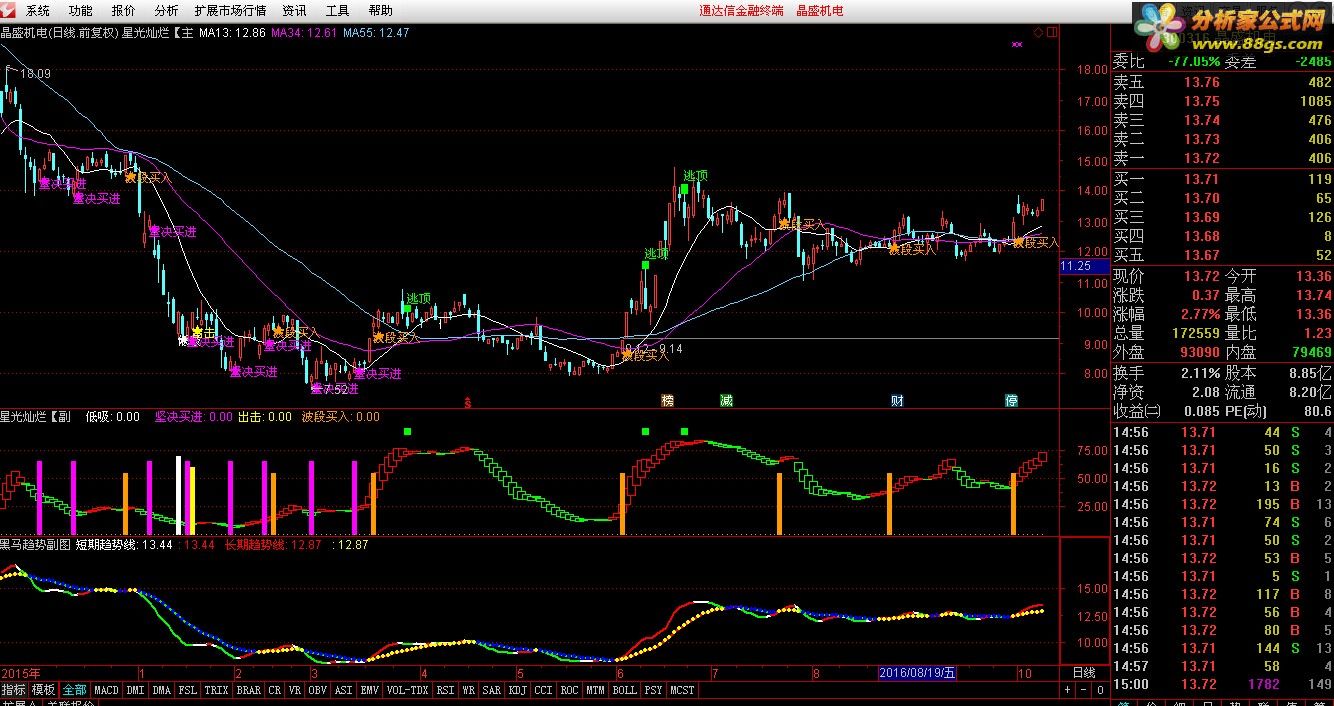Switch to the SAR indicator
Screen dimensions: 1334x706
point(492,690)
